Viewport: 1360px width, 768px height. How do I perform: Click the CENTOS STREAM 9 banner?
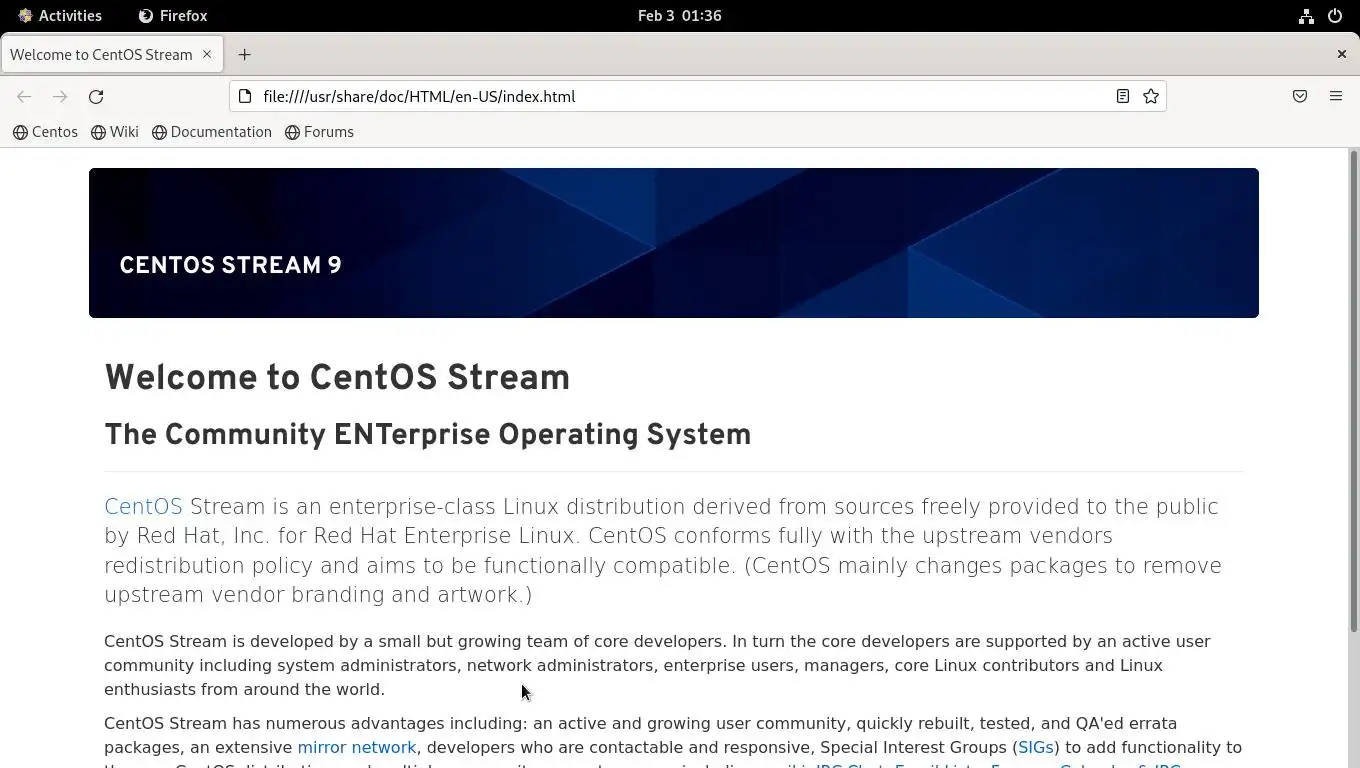pyautogui.click(x=673, y=243)
